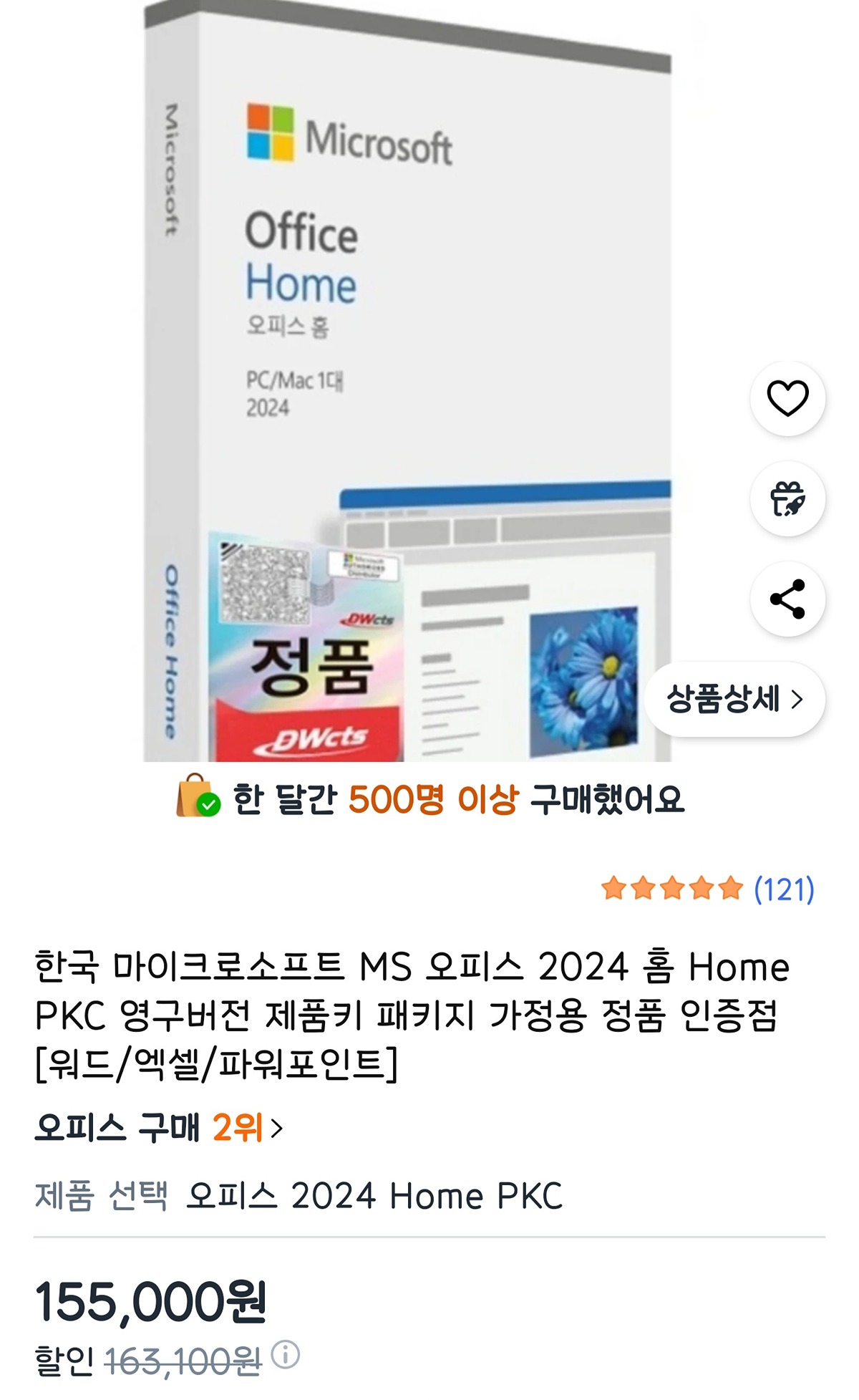
Task: Tap the shopping bag purchase badge icon
Action: (198, 796)
